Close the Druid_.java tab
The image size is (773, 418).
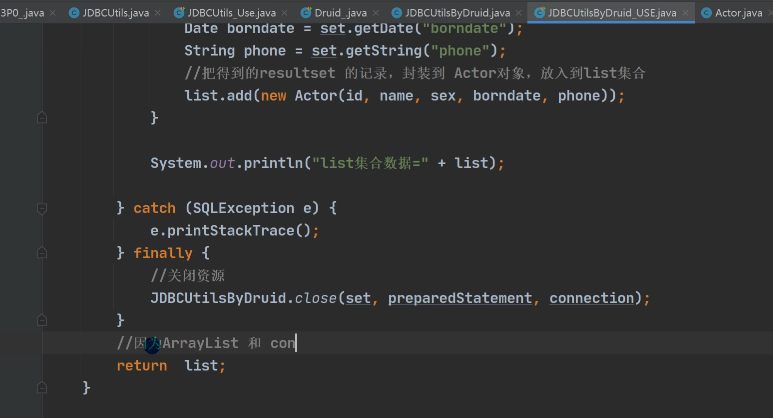point(376,13)
